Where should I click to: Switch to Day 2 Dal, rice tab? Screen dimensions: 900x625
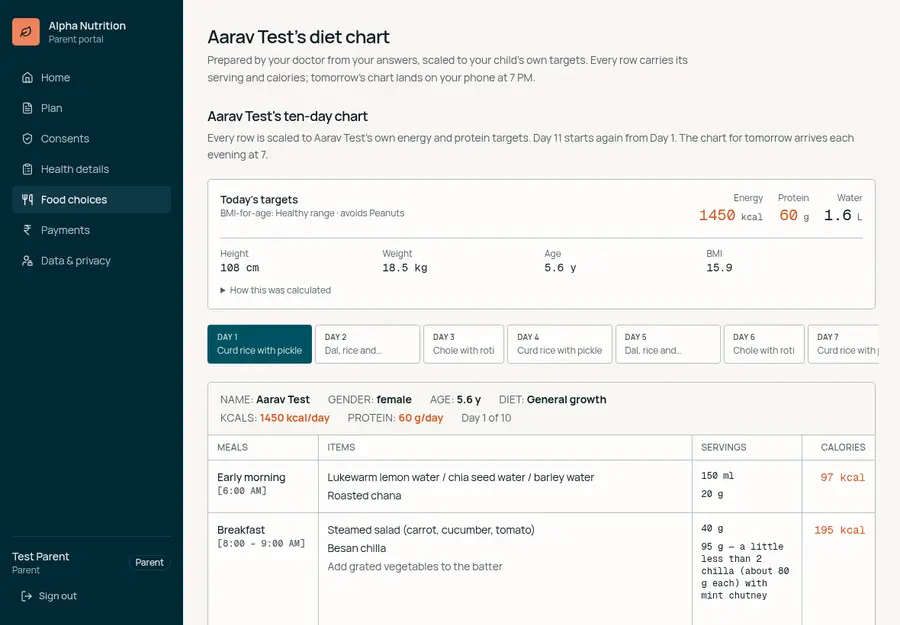367,344
